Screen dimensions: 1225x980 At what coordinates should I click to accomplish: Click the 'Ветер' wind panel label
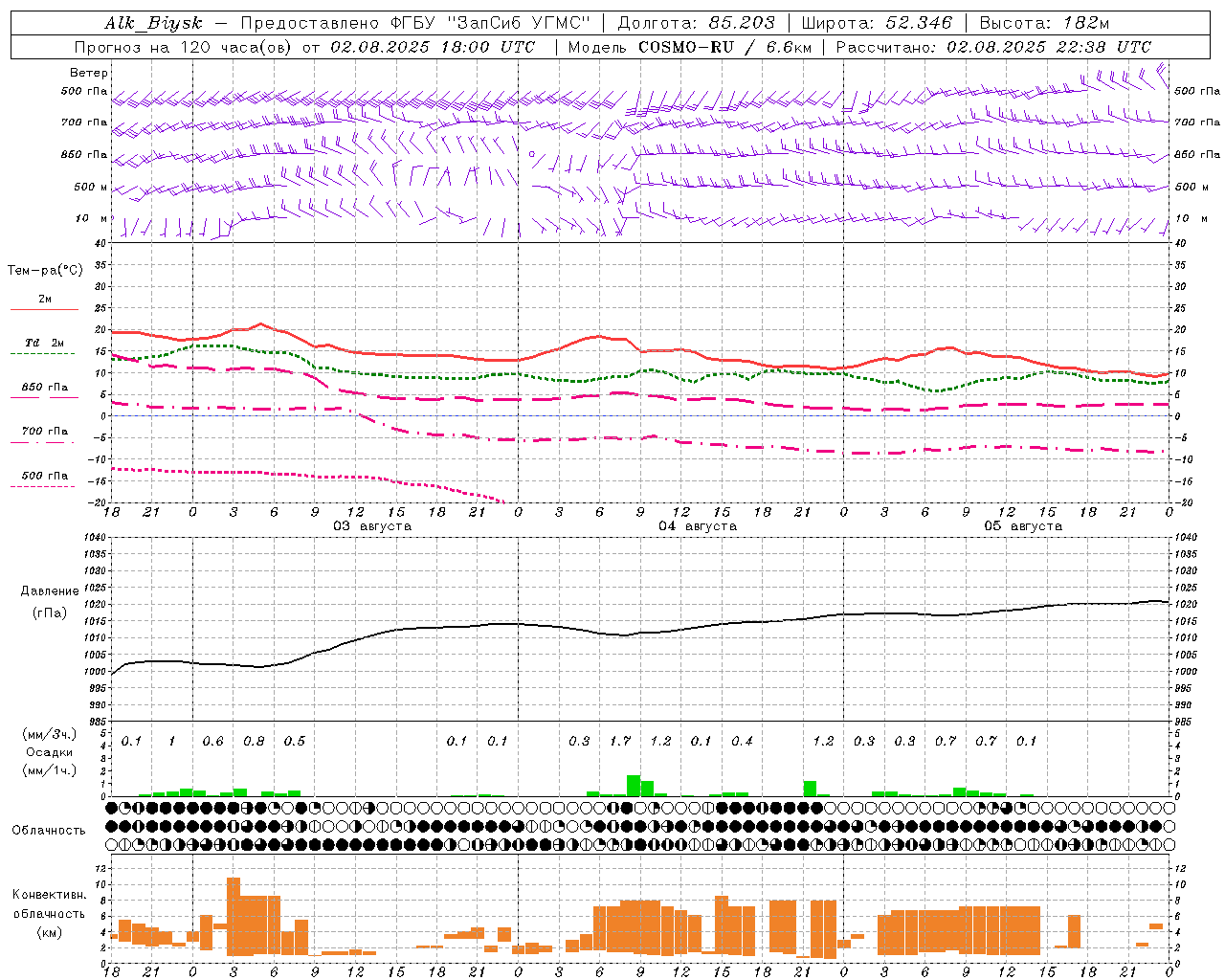(x=89, y=73)
